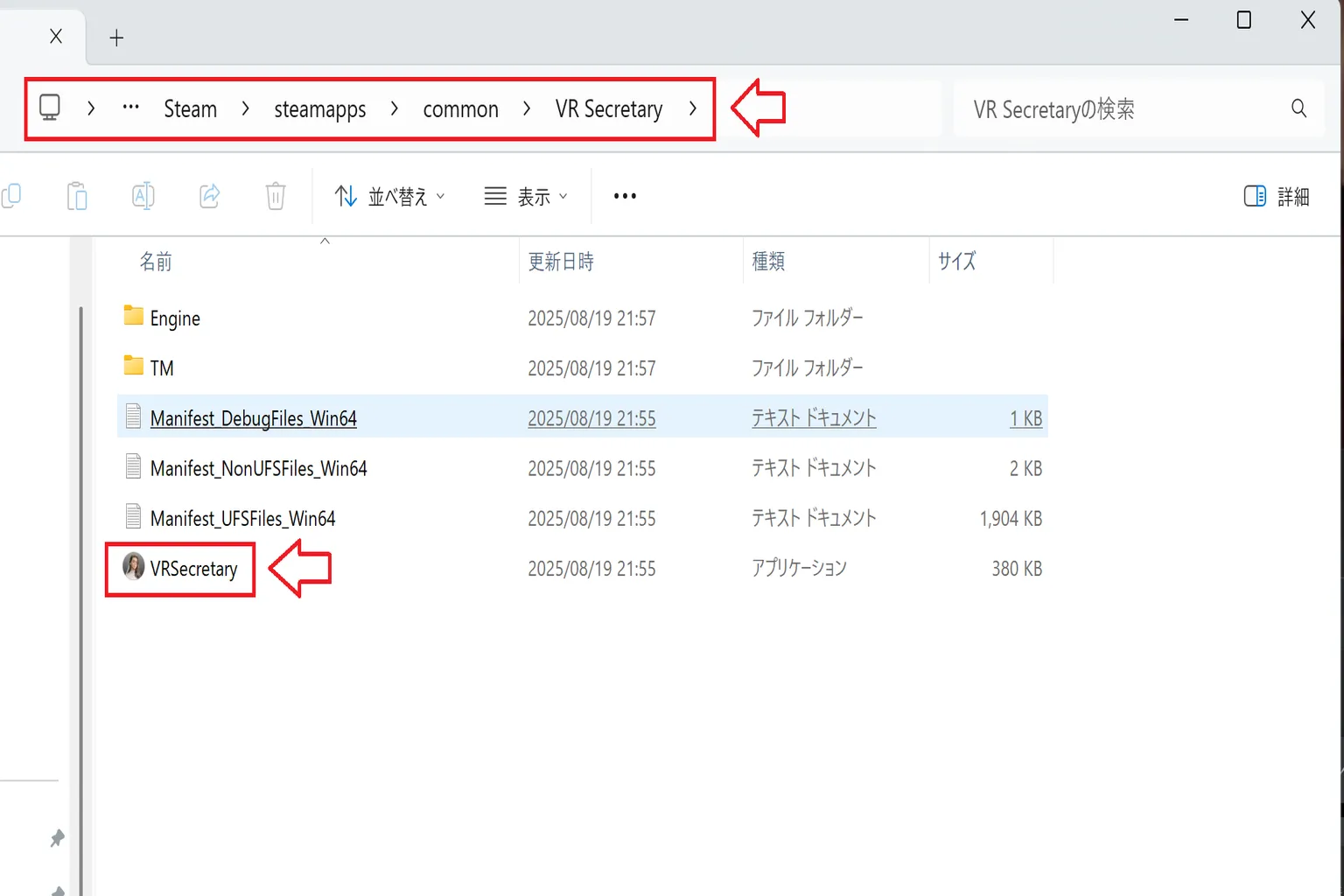Click the Manifest_UFSFiles_Win64 document icon

tap(133, 515)
